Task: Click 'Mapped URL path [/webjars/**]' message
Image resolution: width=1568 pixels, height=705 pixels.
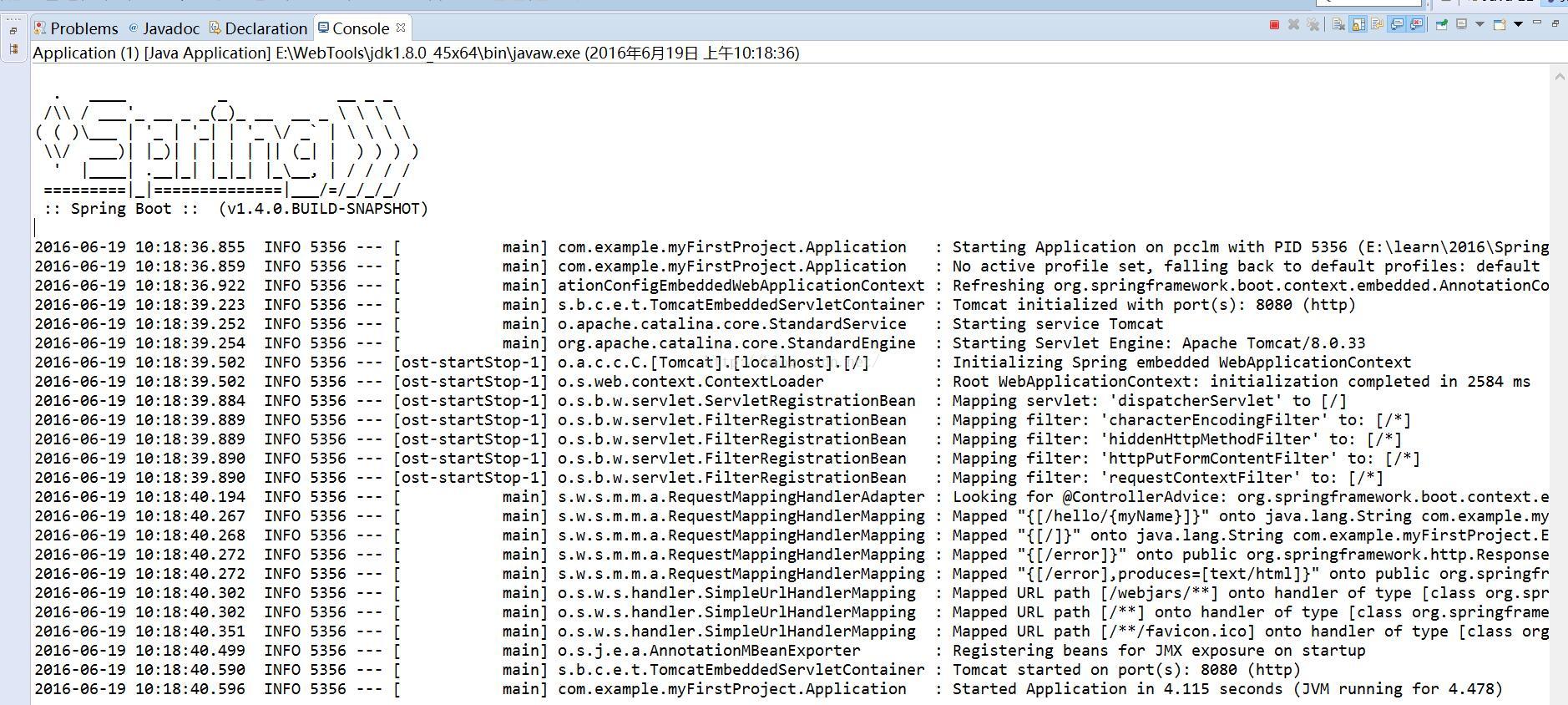Action: coord(1085,593)
